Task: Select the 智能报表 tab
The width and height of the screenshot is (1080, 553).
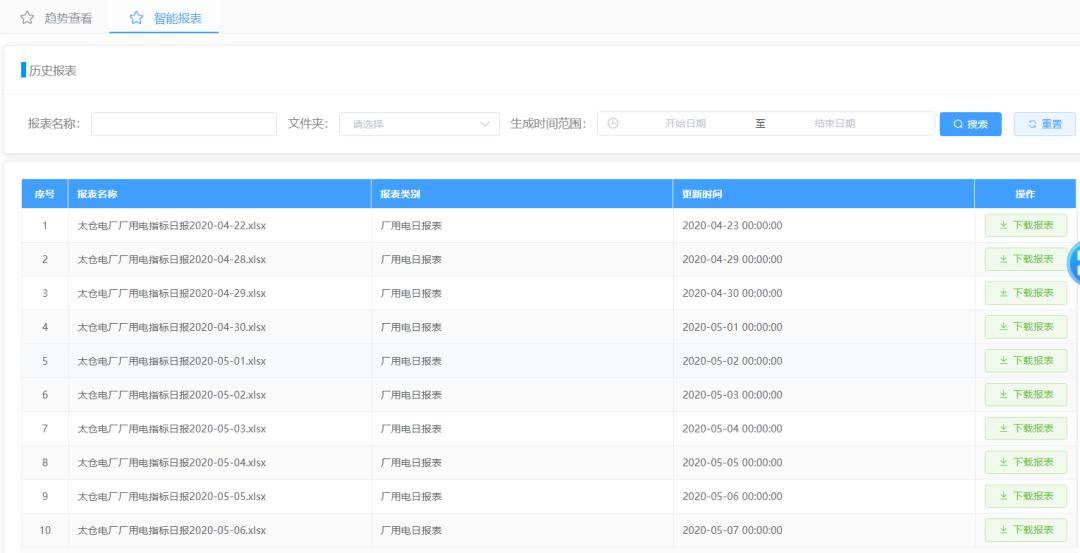Action: pos(175,18)
